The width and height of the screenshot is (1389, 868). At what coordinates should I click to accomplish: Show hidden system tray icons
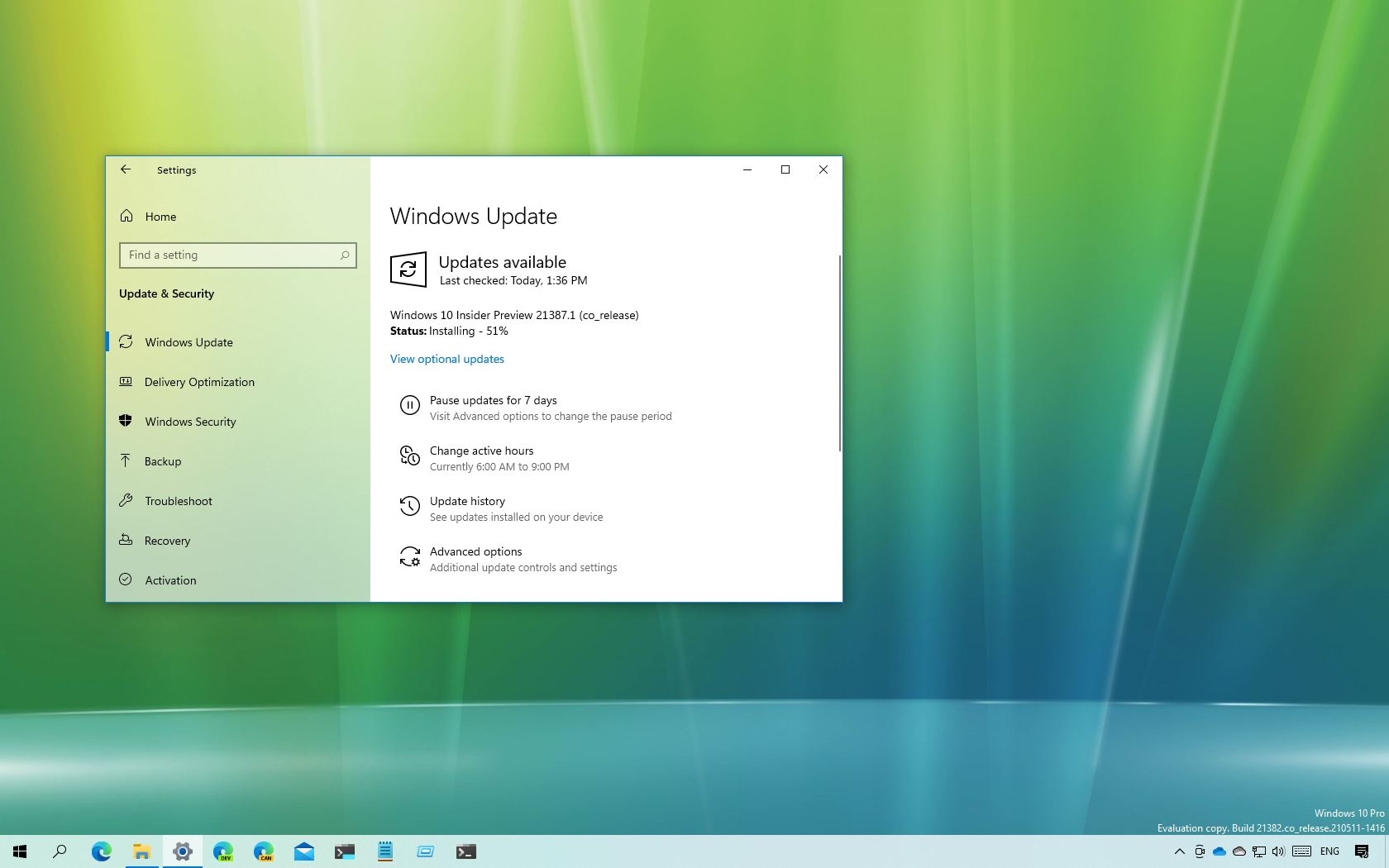pyautogui.click(x=1179, y=851)
